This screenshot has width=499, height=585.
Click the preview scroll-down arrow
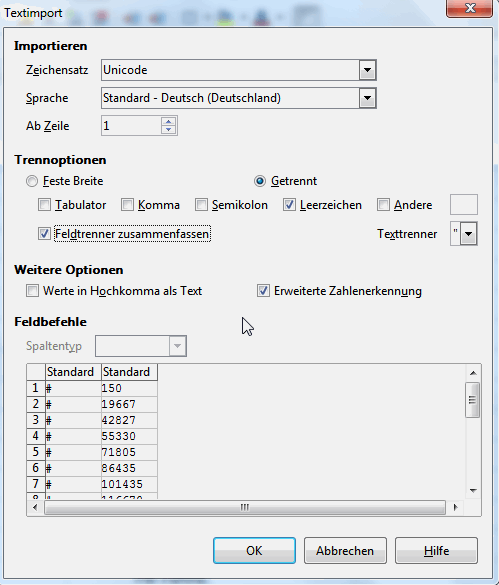tap(473, 491)
